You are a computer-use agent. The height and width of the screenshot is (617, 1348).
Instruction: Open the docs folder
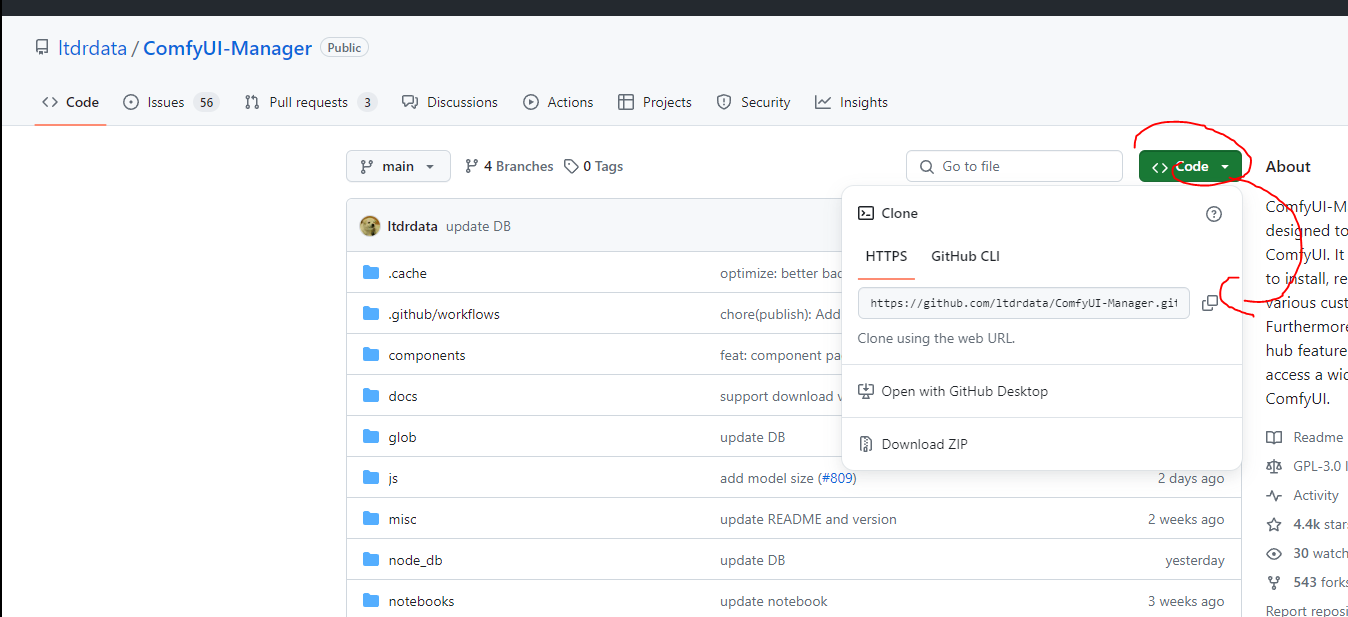coord(403,396)
